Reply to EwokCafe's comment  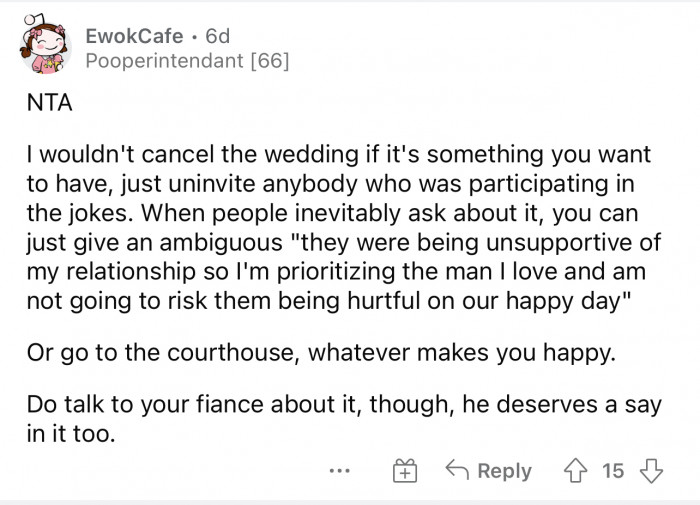(487, 471)
